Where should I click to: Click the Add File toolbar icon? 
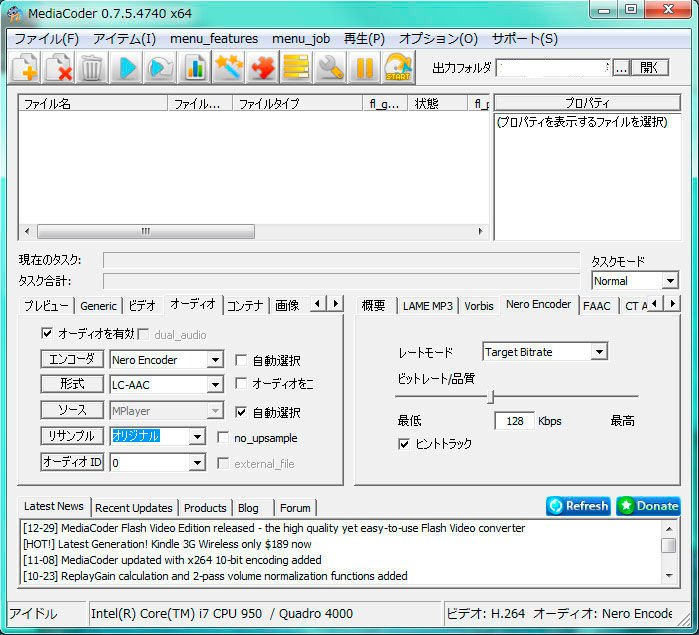coord(25,67)
